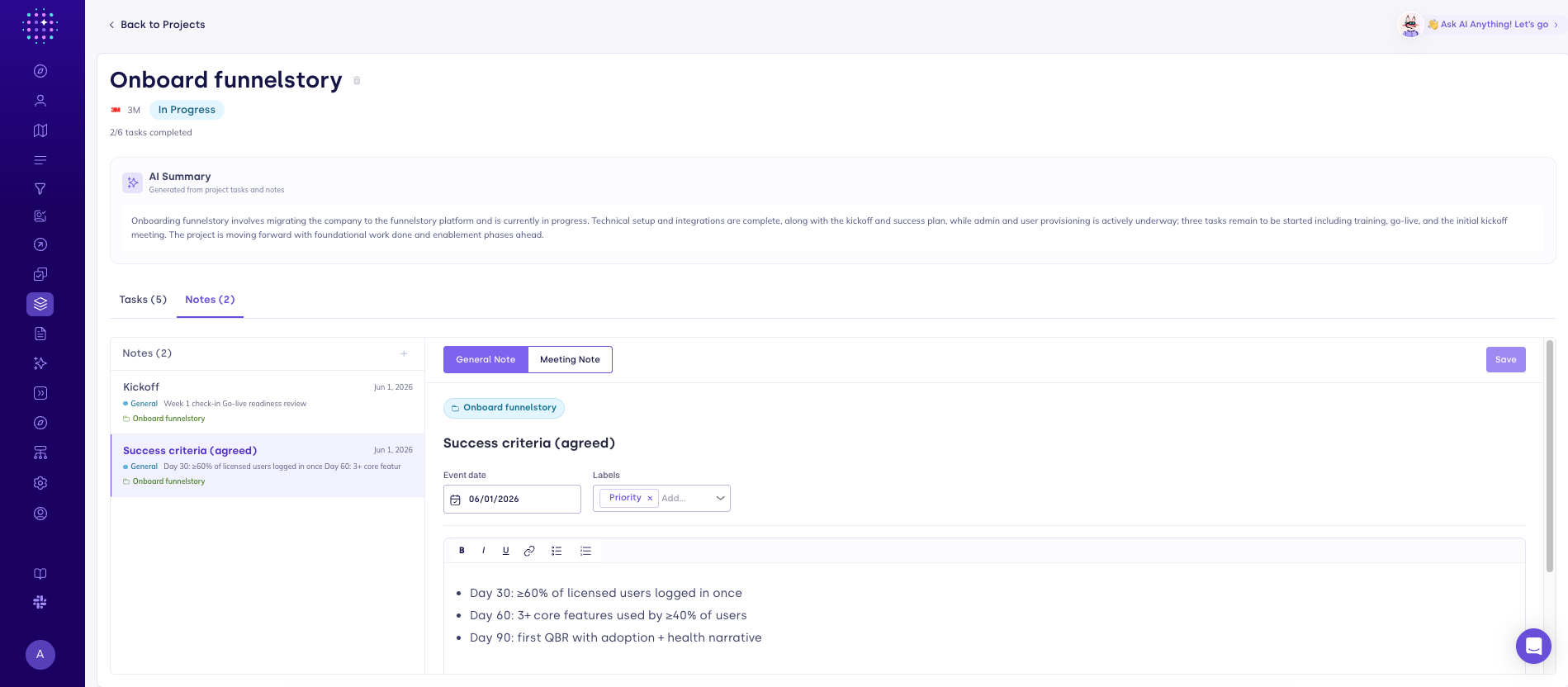
Task: Open the lower compass icon in the sidebar
Action: 40,423
